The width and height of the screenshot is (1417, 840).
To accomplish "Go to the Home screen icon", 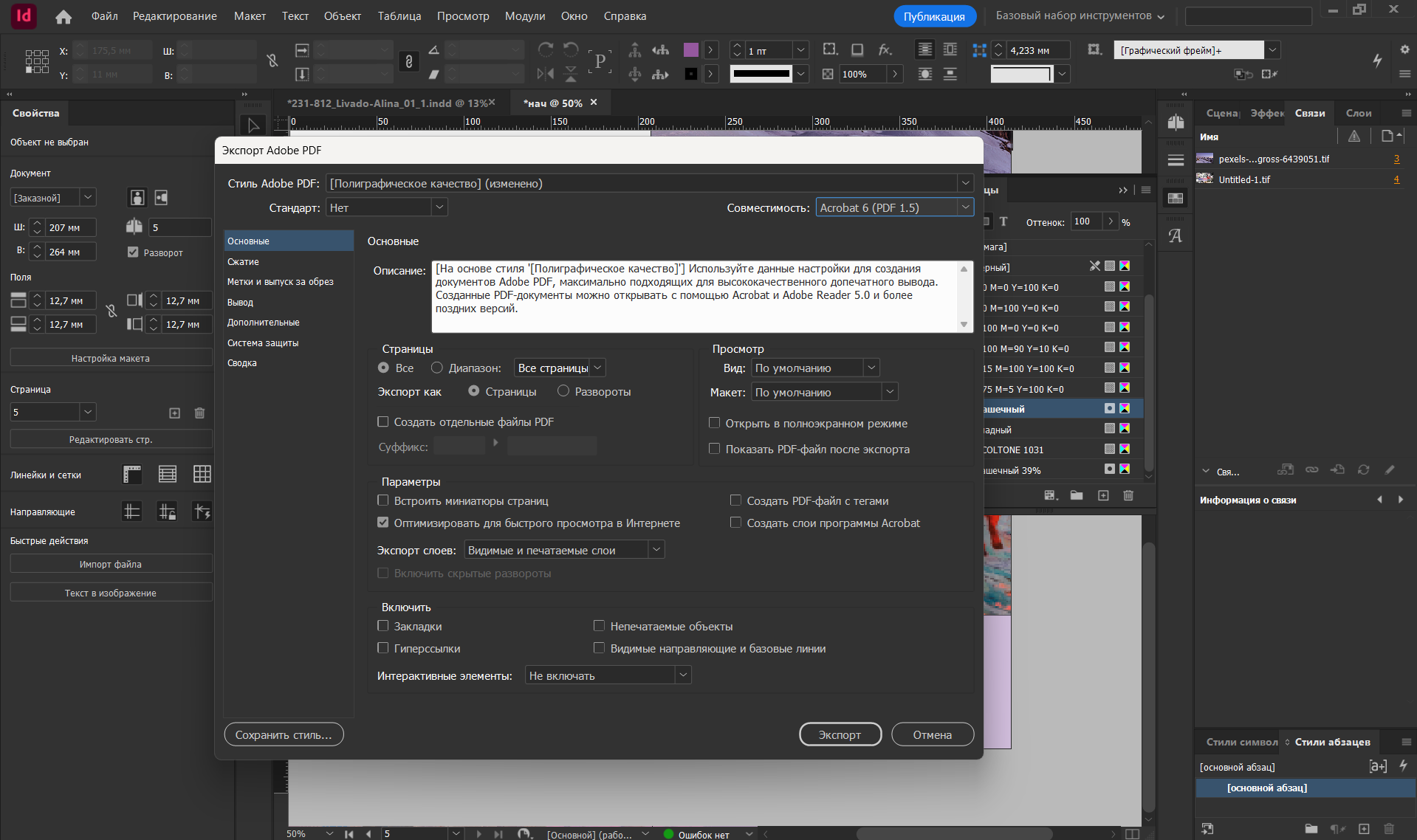I will tap(64, 16).
